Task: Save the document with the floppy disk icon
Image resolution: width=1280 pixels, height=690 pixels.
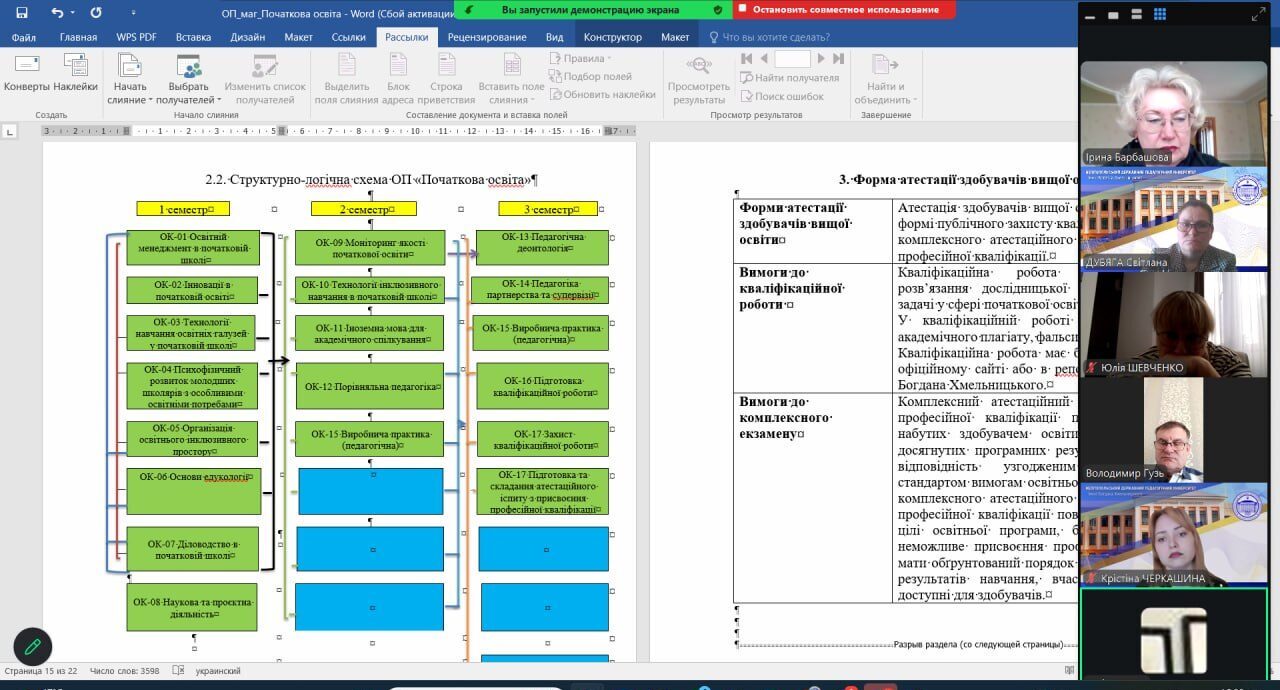Action: pyautogui.click(x=22, y=13)
